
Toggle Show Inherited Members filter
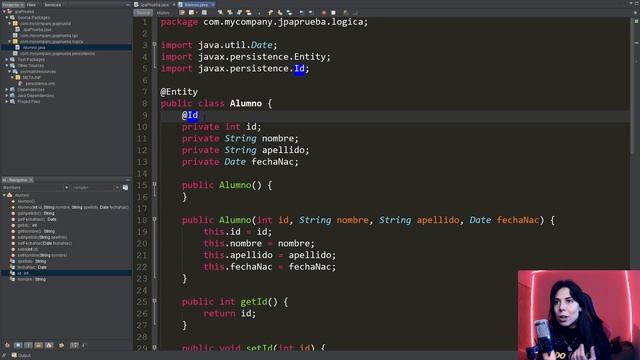(x=7, y=345)
